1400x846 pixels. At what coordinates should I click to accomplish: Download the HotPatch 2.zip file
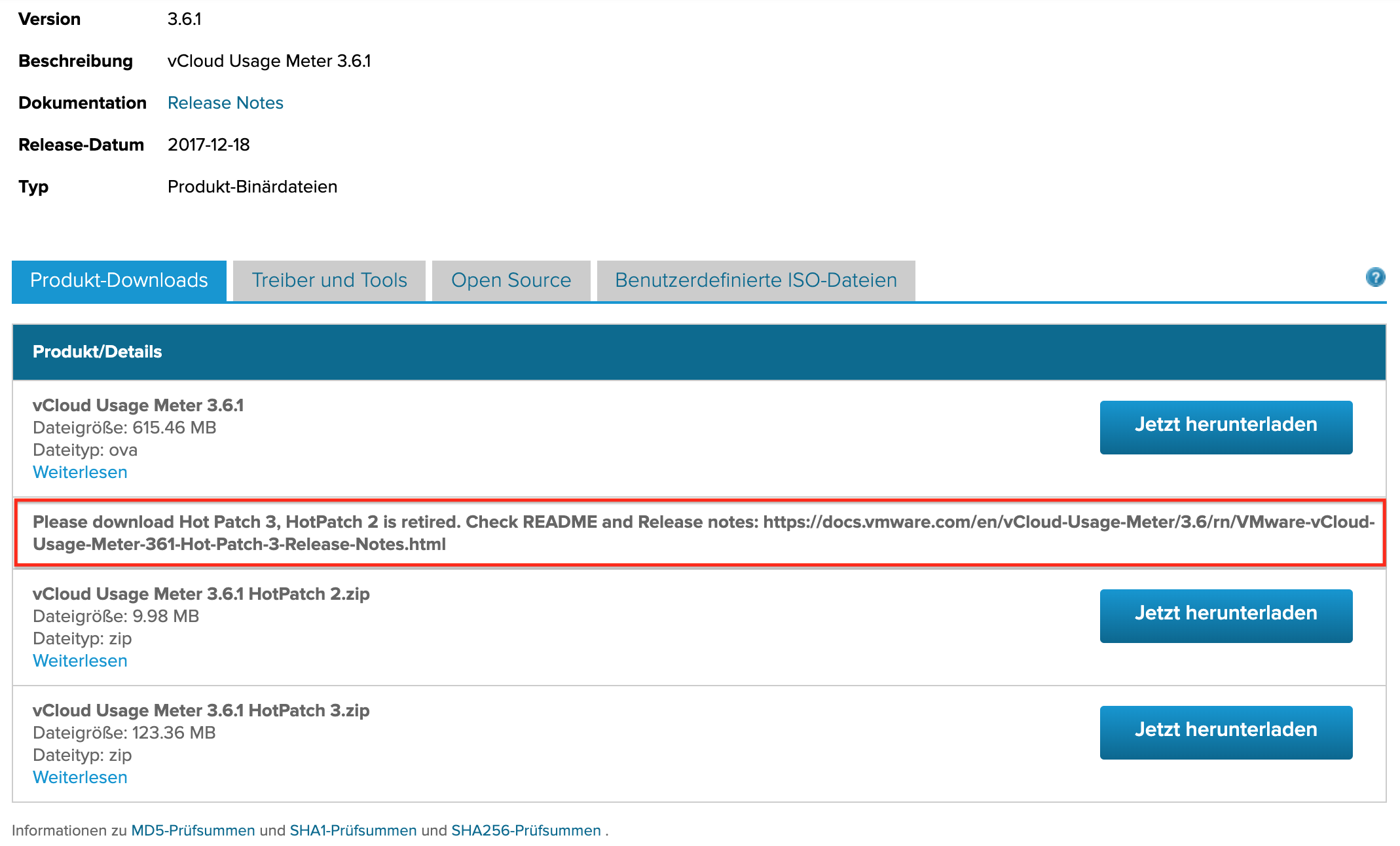click(1226, 616)
